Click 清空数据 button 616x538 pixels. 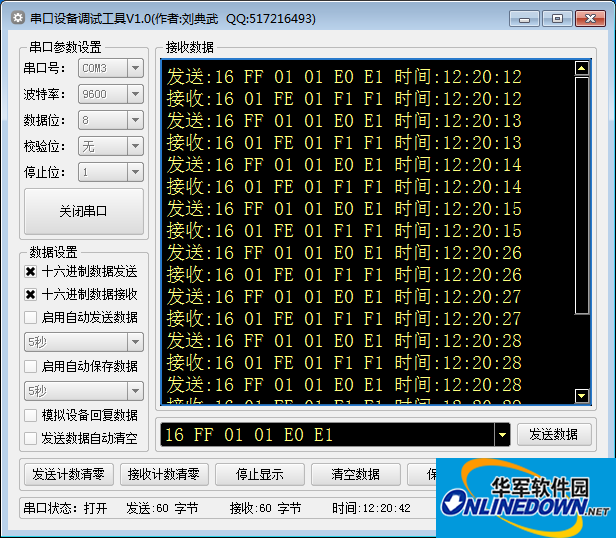356,474
